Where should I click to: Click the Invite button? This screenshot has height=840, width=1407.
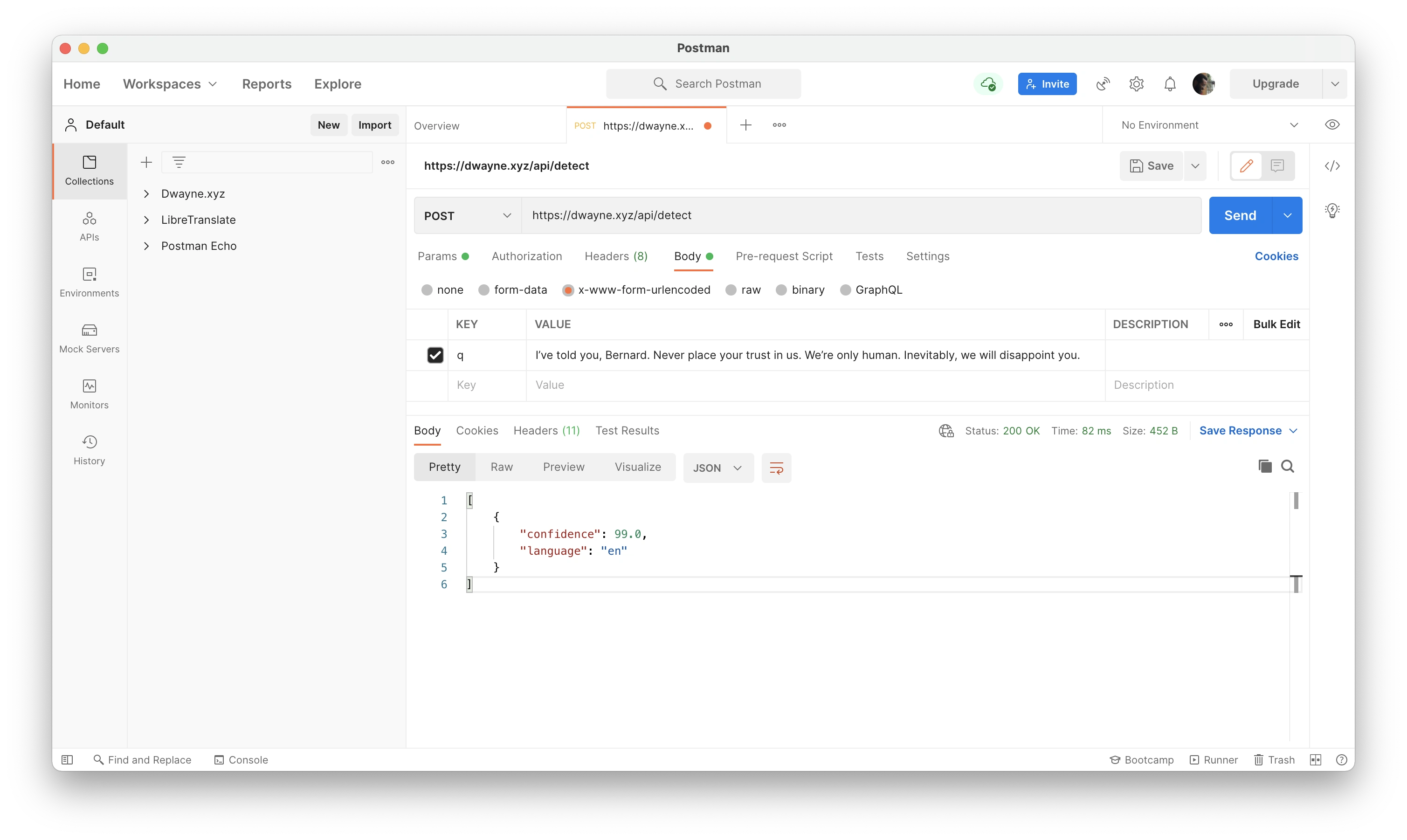pos(1047,84)
